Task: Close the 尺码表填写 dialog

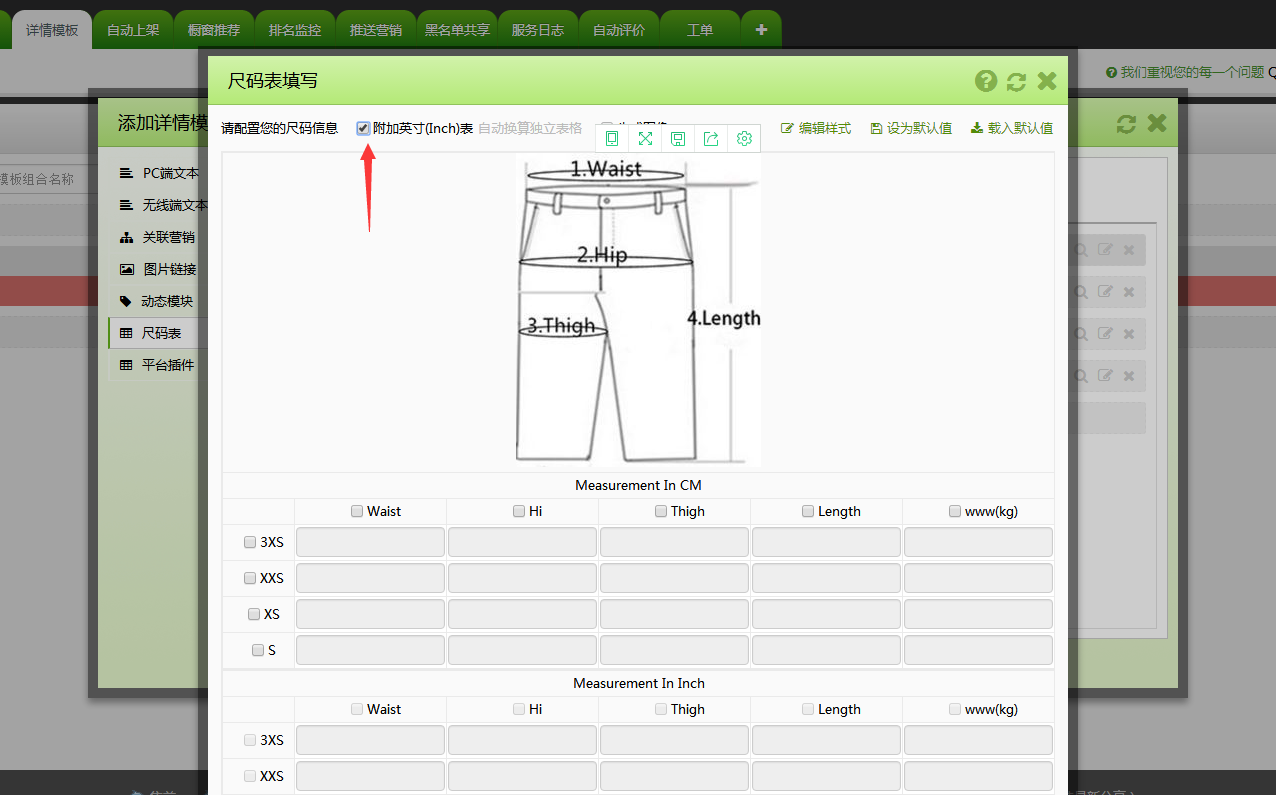Action: tap(1047, 81)
